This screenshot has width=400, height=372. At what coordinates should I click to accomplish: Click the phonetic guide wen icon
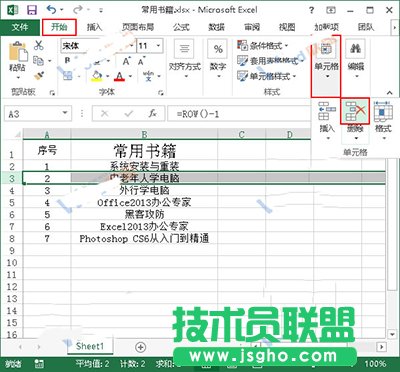(148, 76)
